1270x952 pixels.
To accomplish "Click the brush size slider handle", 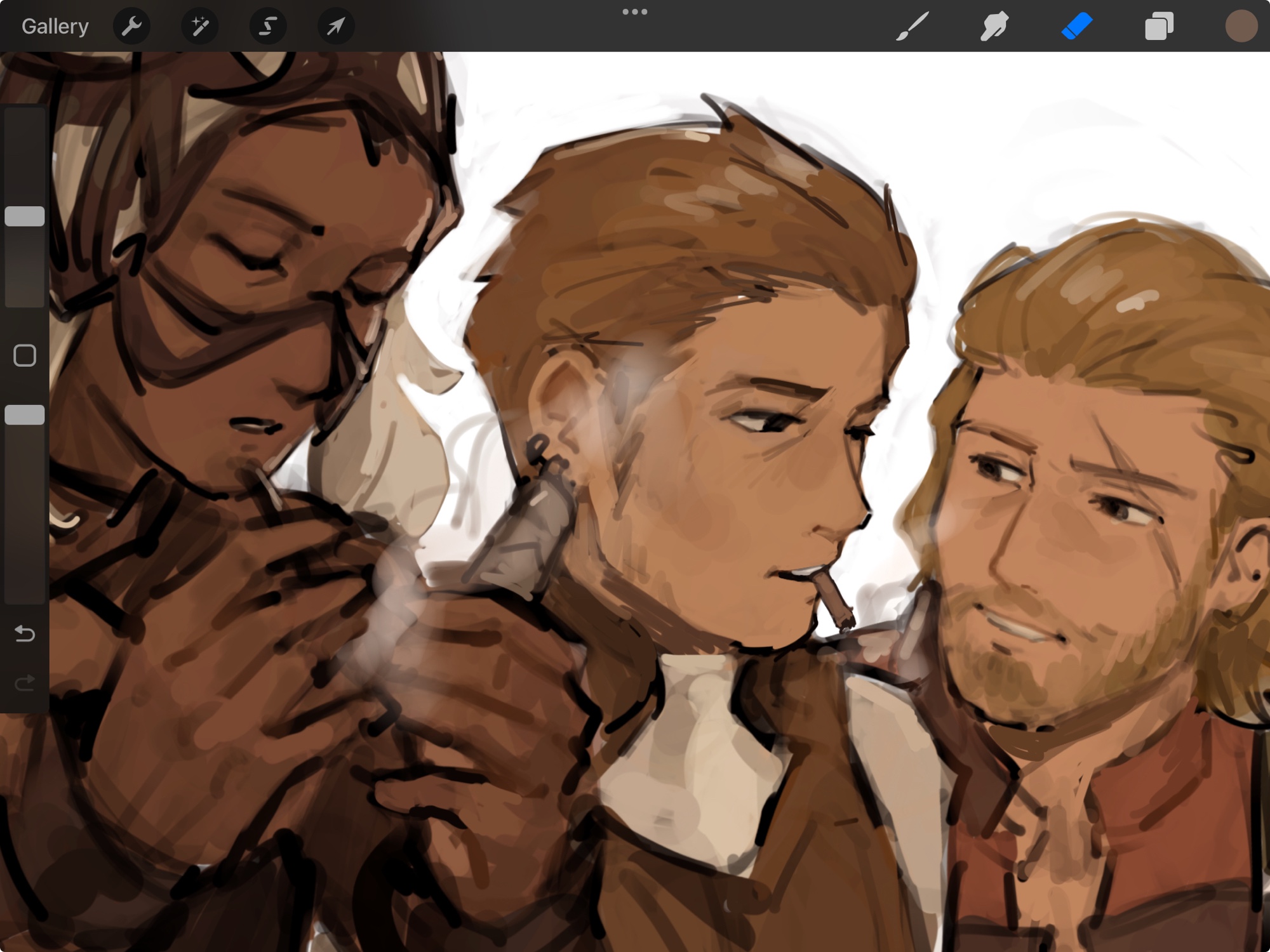I will pyautogui.click(x=25, y=216).
